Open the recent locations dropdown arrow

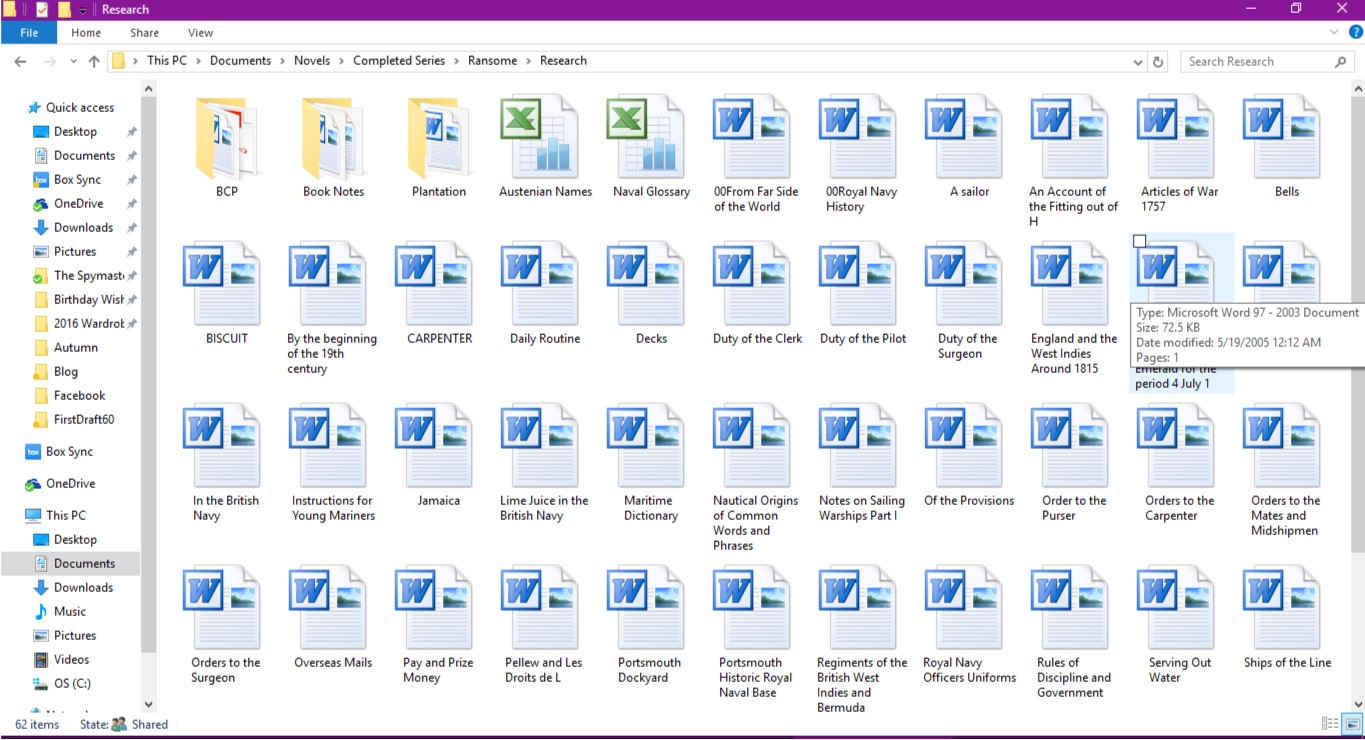[72, 61]
